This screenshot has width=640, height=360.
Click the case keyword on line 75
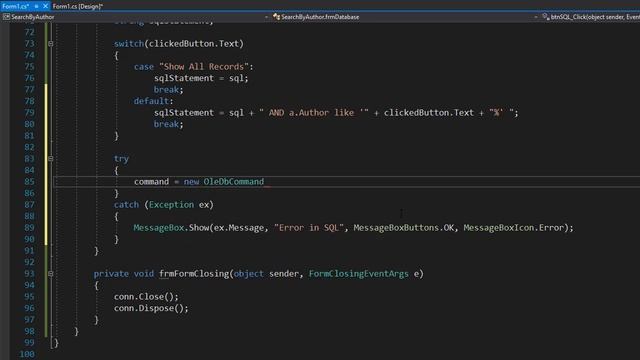click(x=144, y=67)
